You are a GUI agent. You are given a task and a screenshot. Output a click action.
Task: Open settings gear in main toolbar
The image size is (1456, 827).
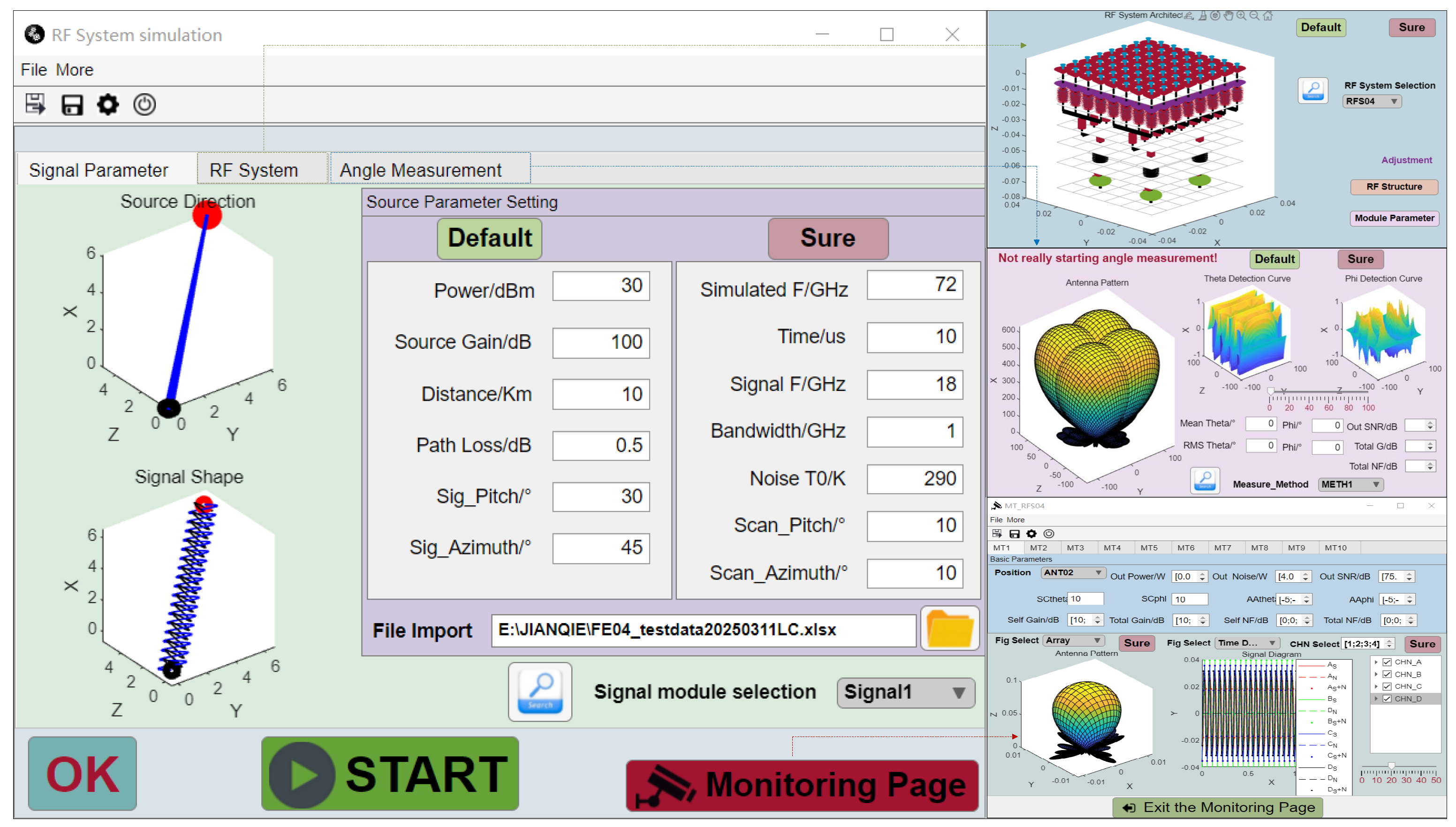pyautogui.click(x=108, y=105)
